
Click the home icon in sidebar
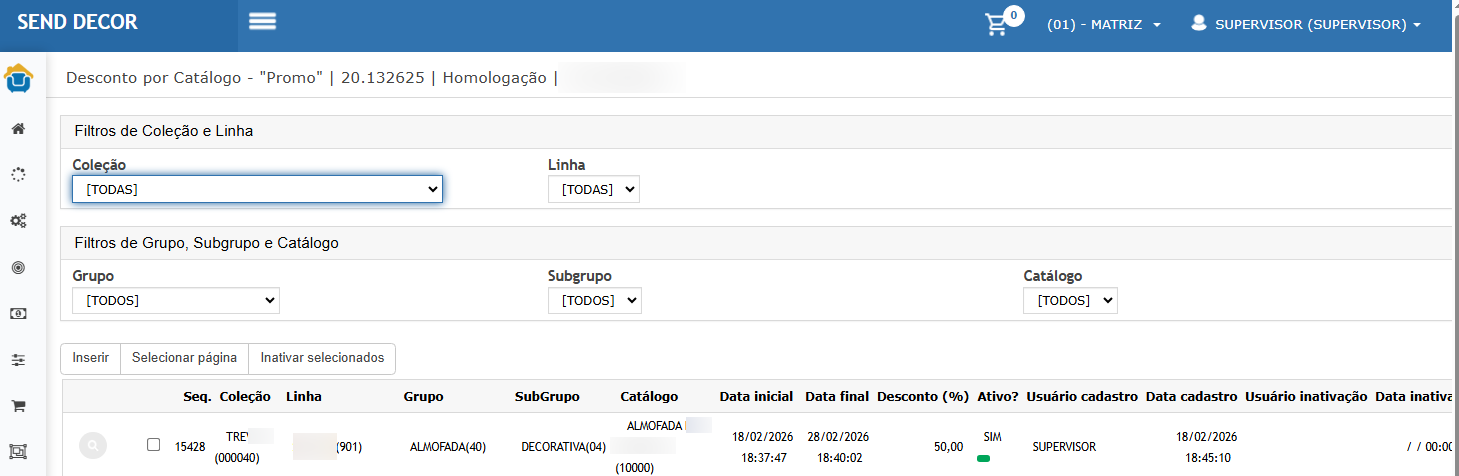18,129
